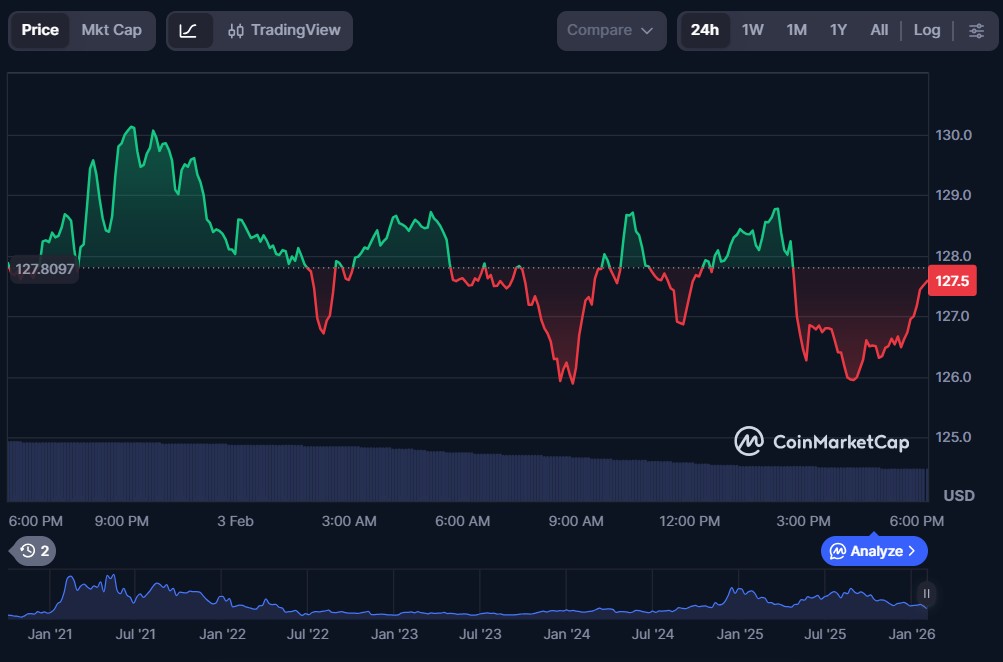Image resolution: width=1003 pixels, height=662 pixels.
Task: Toggle Log scale on the chart
Action: click(x=926, y=30)
